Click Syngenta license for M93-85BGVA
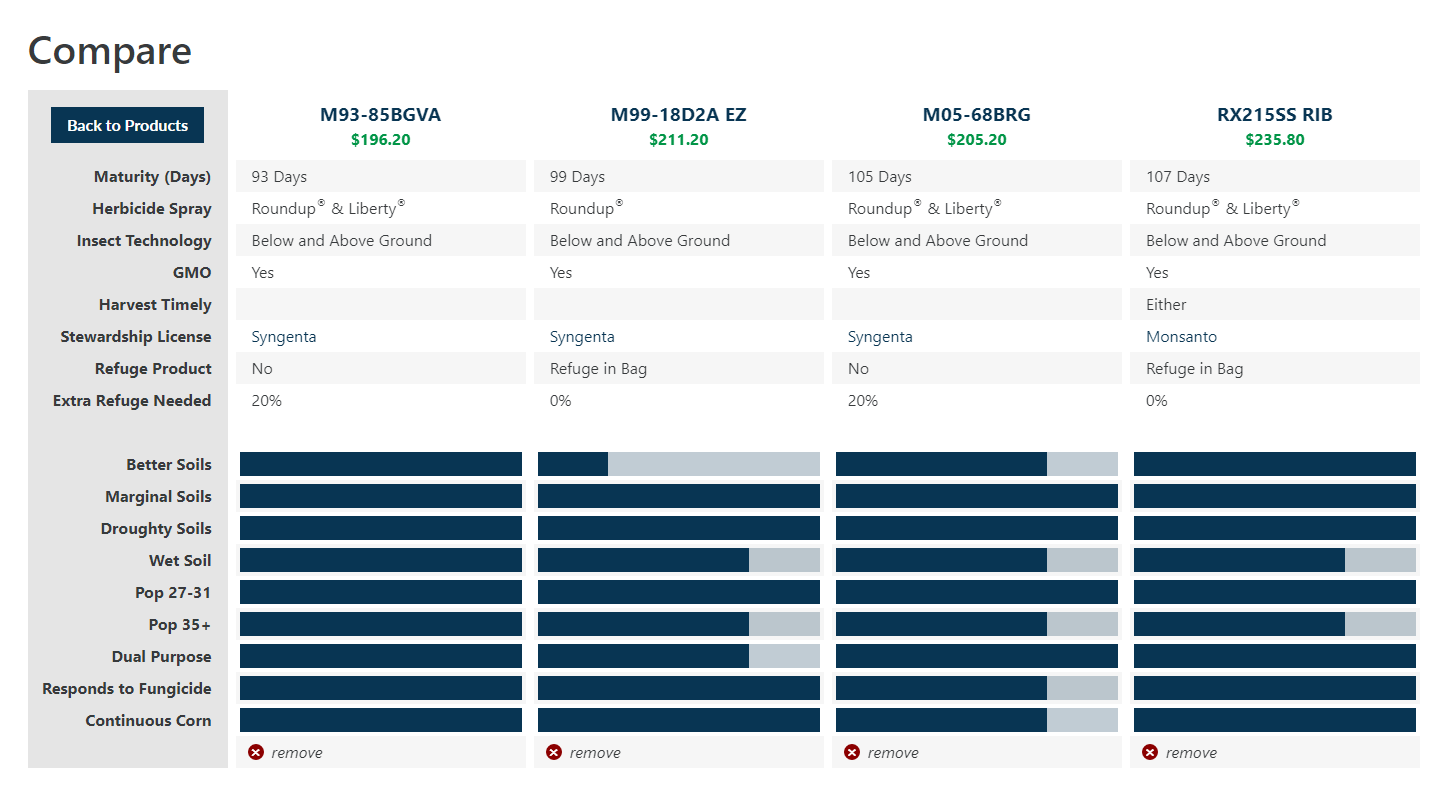 click(284, 337)
